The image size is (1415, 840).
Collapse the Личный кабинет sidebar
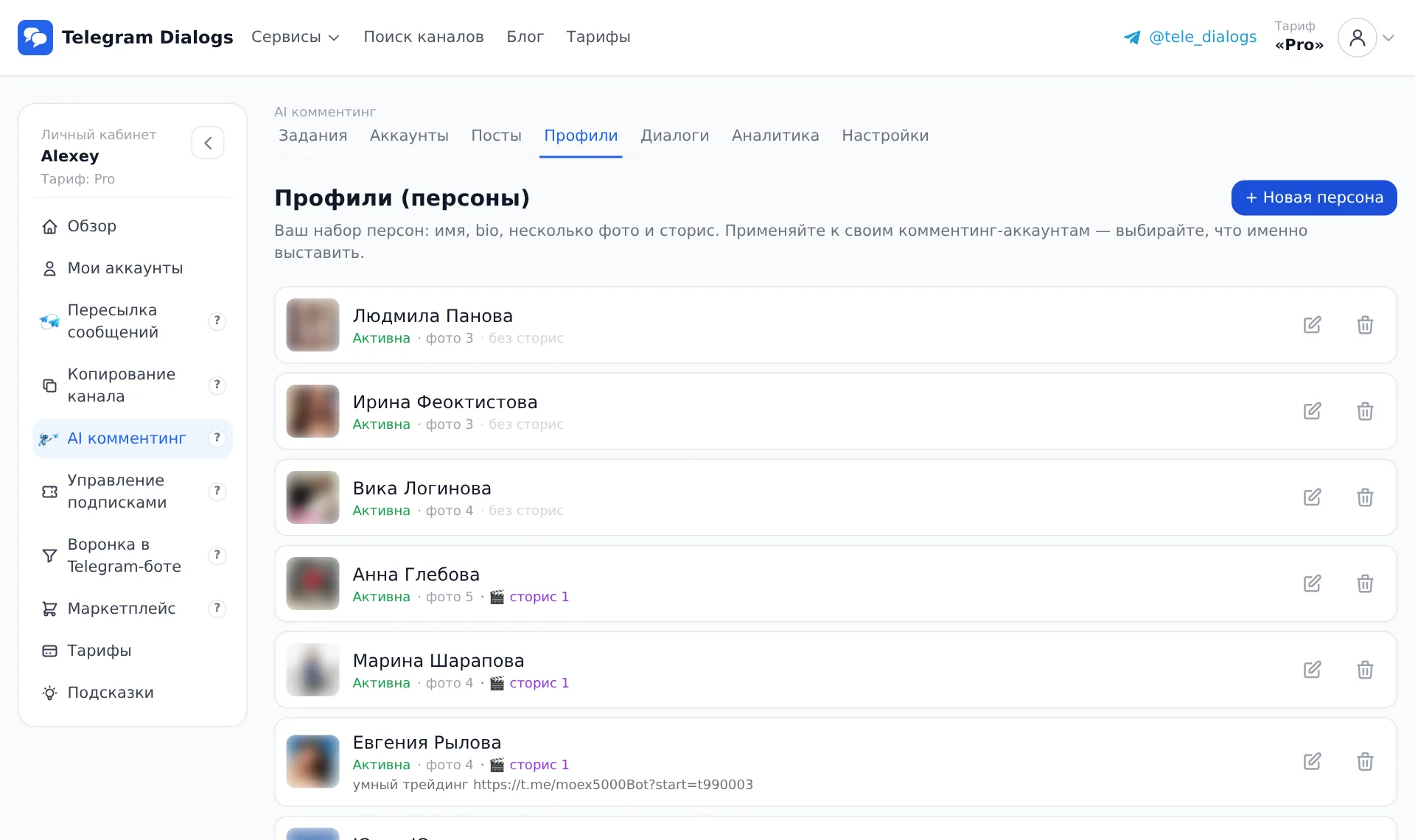208,143
